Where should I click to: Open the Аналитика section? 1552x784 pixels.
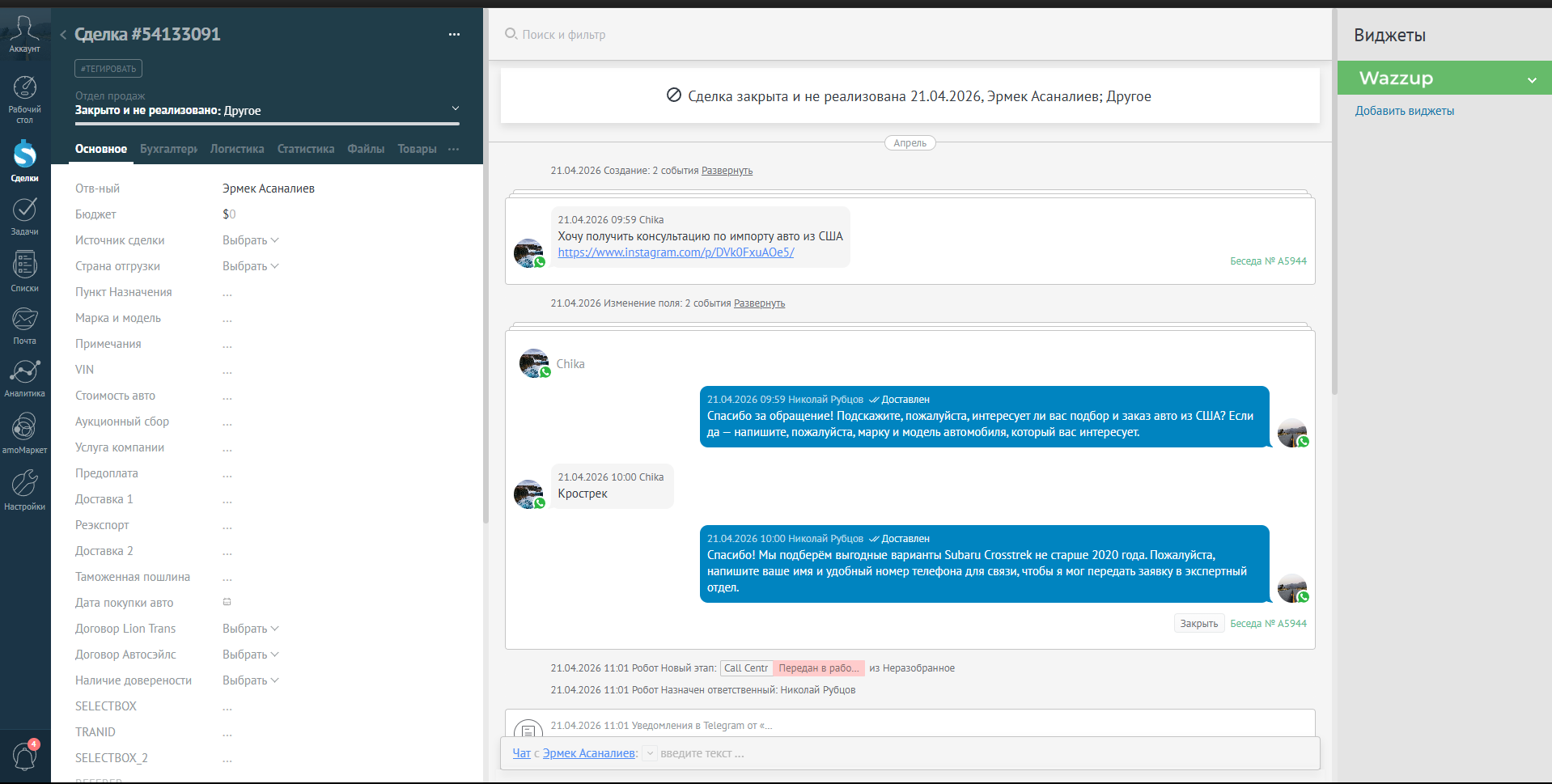click(24, 378)
